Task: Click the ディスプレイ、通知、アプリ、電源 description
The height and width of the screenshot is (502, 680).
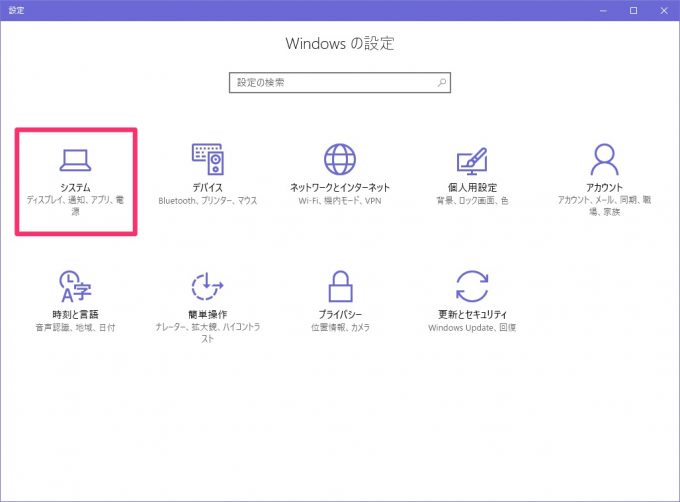Action: coord(75,205)
